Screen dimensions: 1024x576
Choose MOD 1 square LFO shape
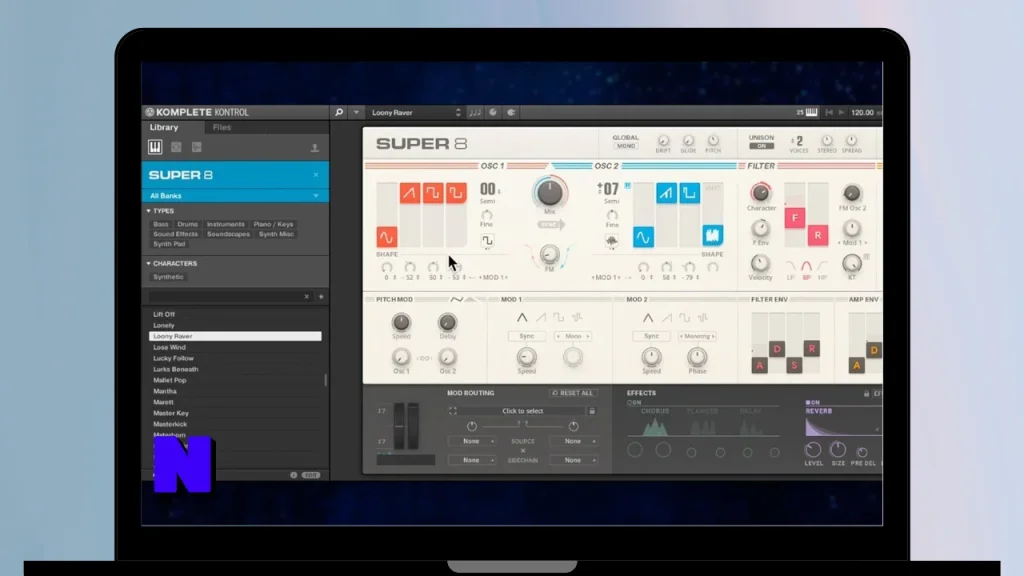point(558,318)
